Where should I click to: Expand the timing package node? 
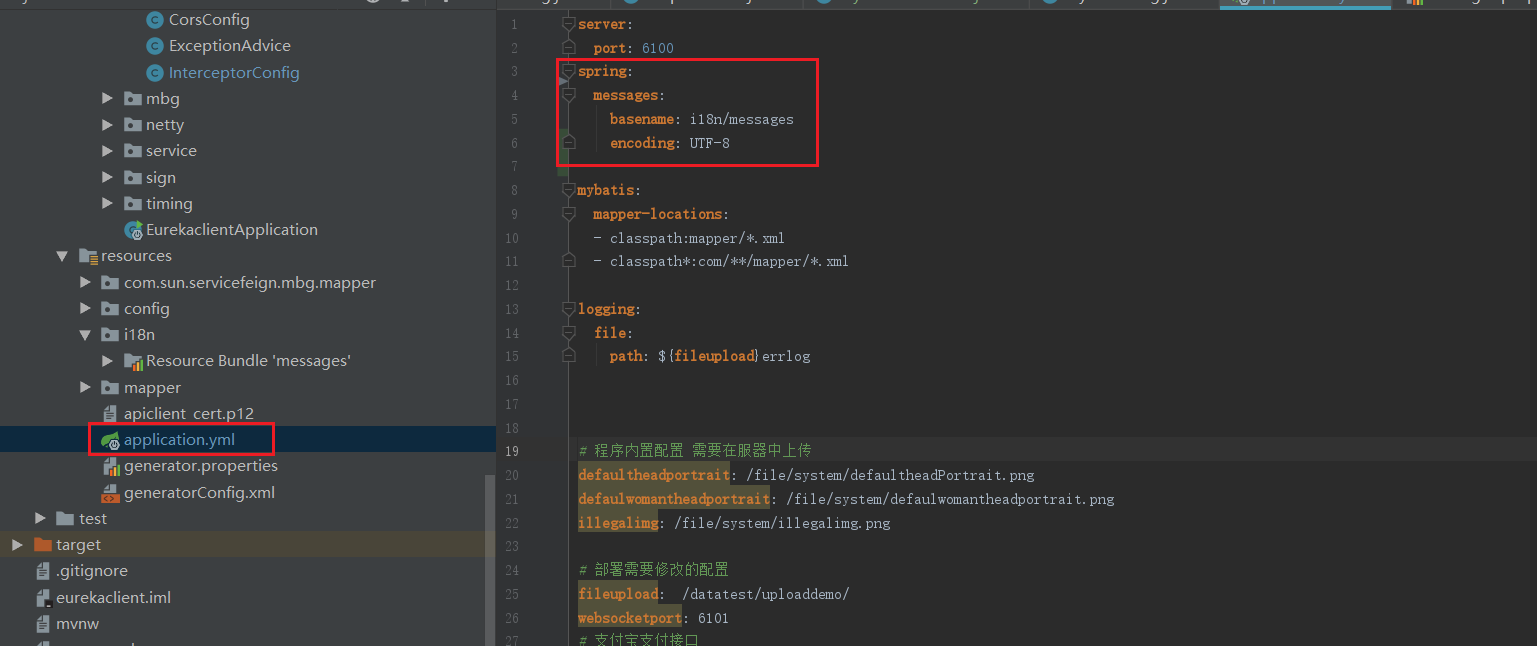pyautogui.click(x=107, y=204)
